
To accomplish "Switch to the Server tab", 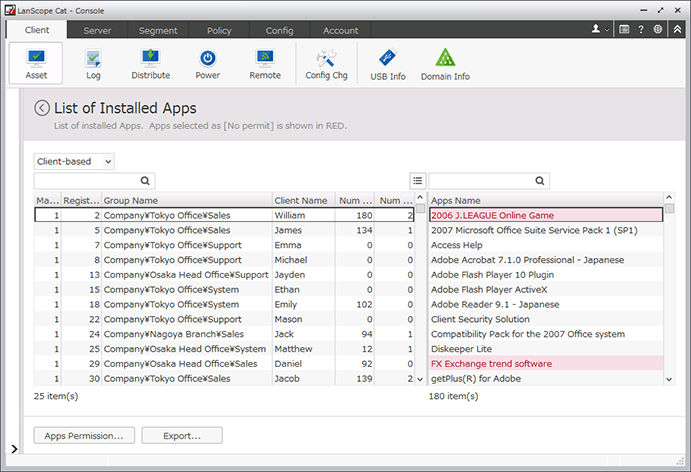I will click(x=97, y=31).
